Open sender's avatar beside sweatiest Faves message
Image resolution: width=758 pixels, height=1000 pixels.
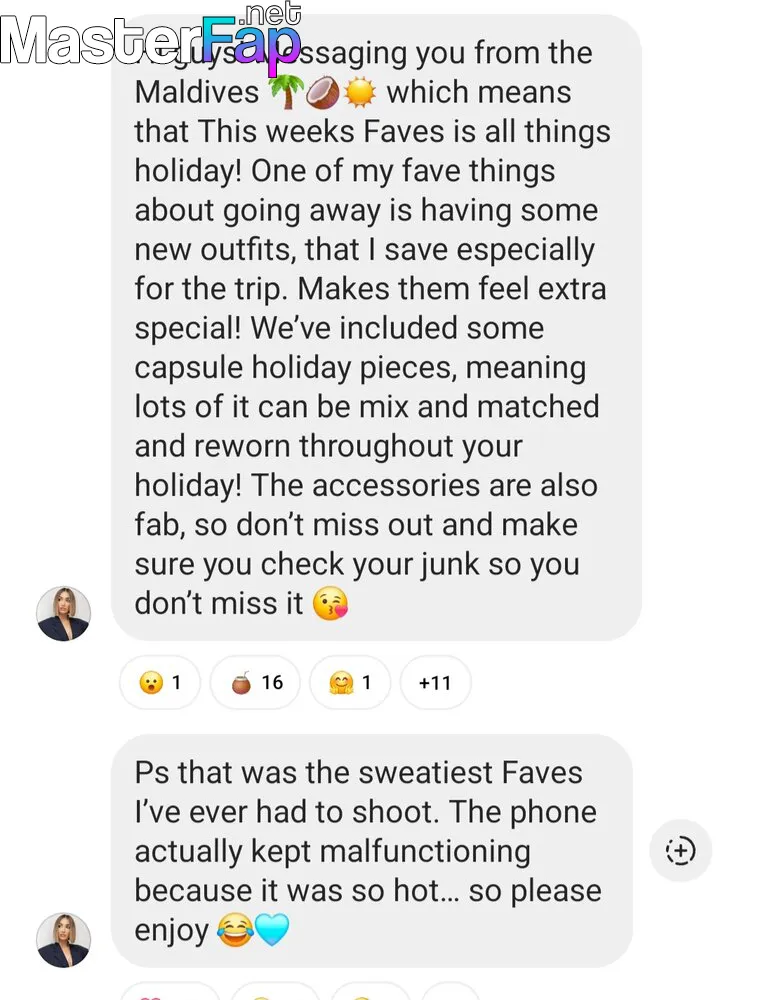[63, 939]
